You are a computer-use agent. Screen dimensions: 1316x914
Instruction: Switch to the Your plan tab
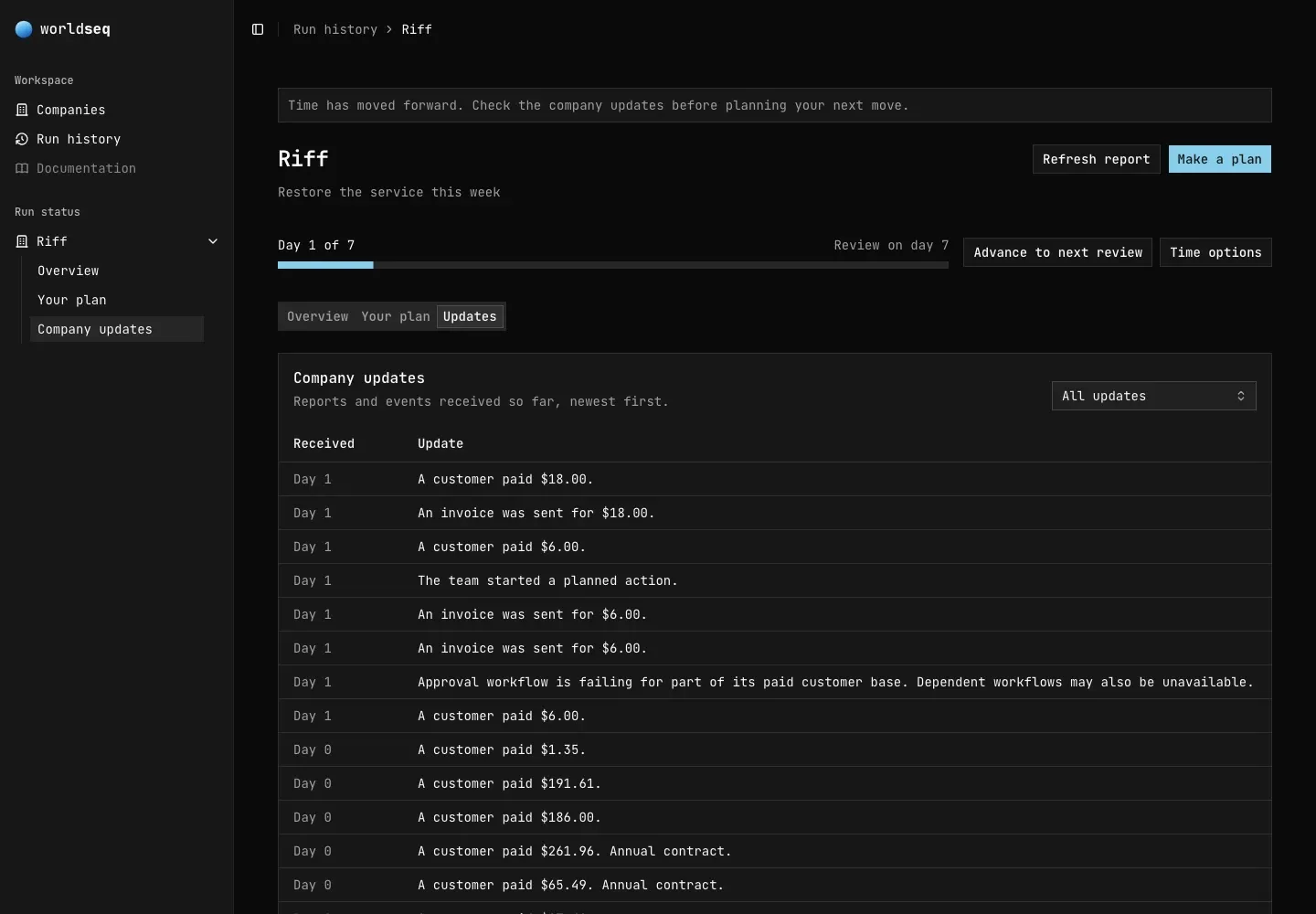pos(395,316)
